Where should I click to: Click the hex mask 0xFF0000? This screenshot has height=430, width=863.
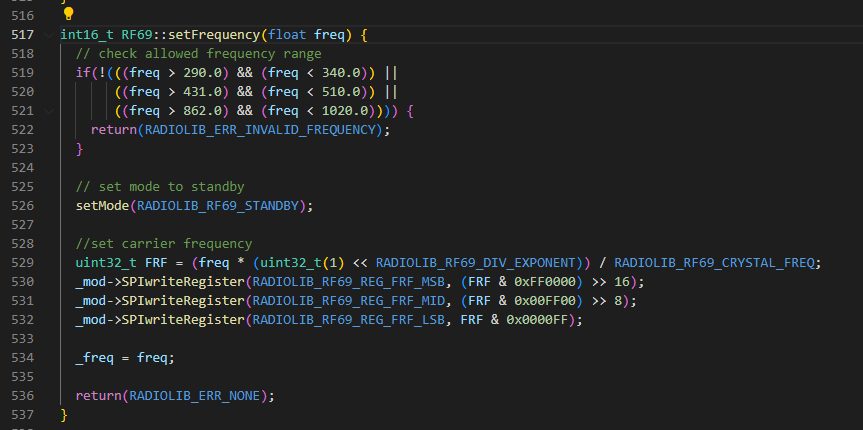[545, 282]
